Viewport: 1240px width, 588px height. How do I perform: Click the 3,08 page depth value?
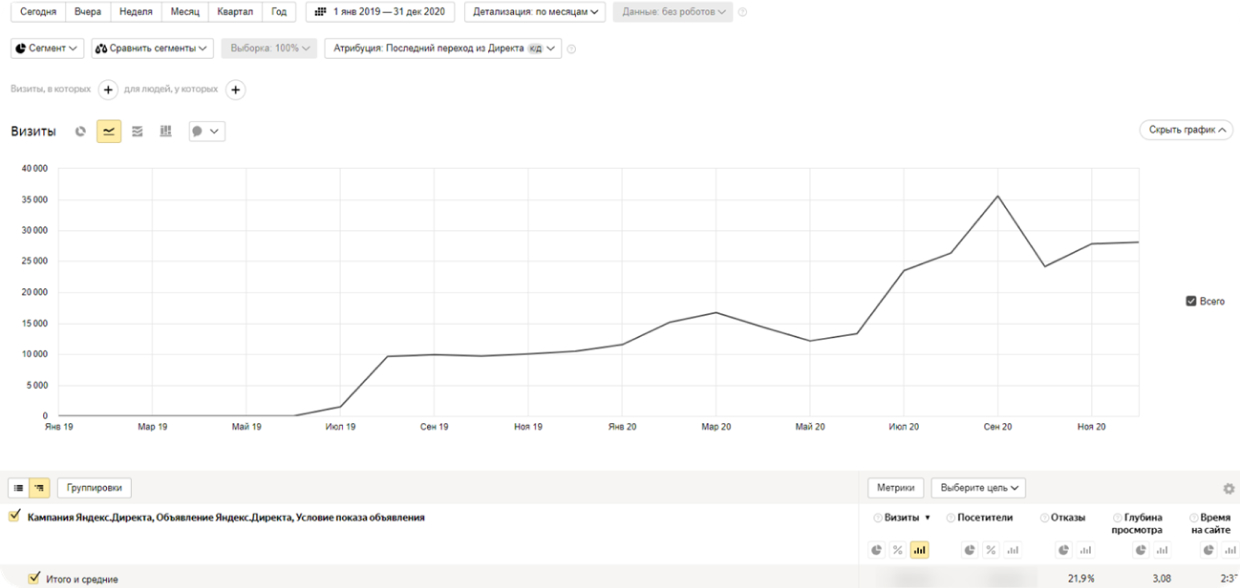(x=1160, y=578)
